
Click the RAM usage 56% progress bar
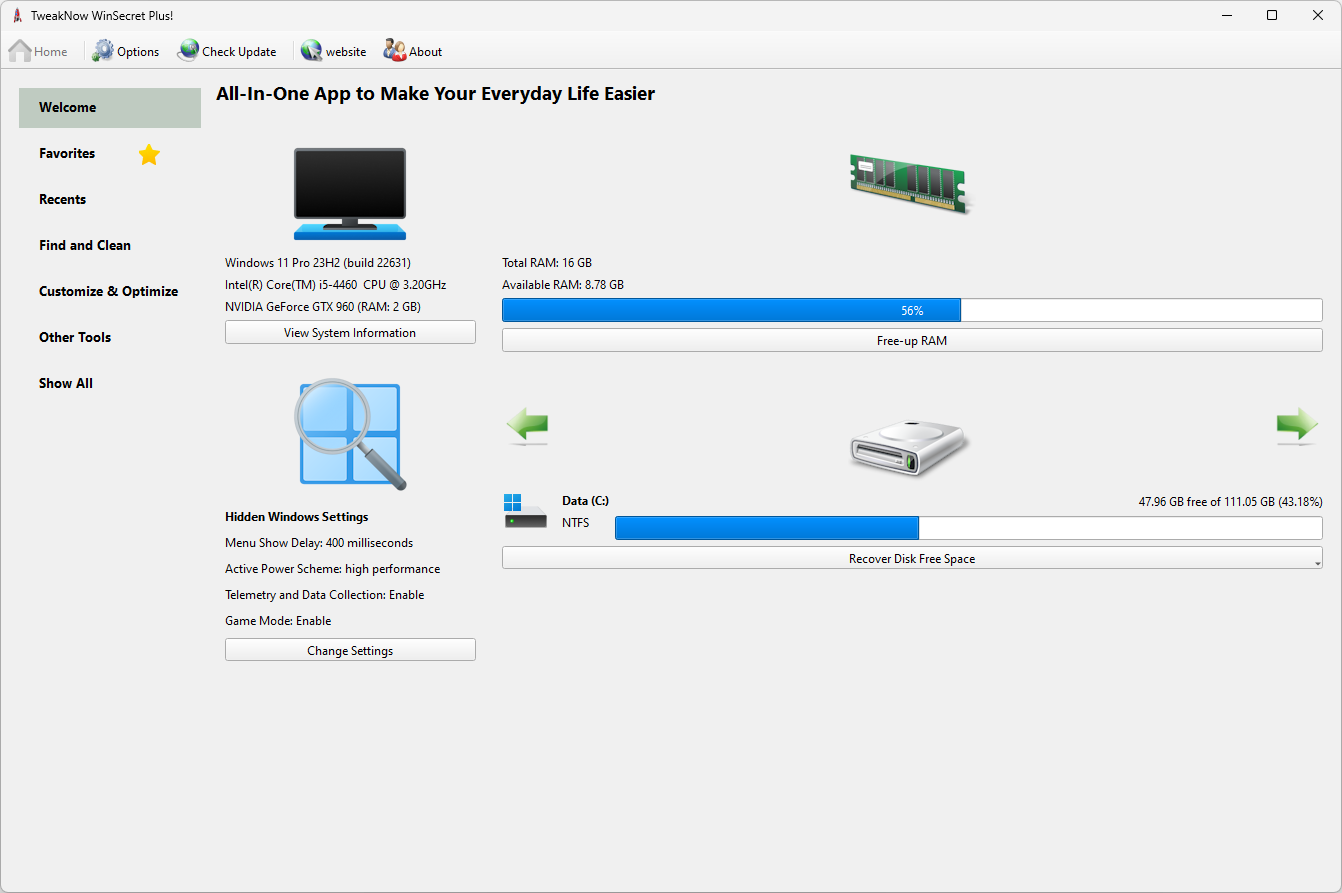912,311
